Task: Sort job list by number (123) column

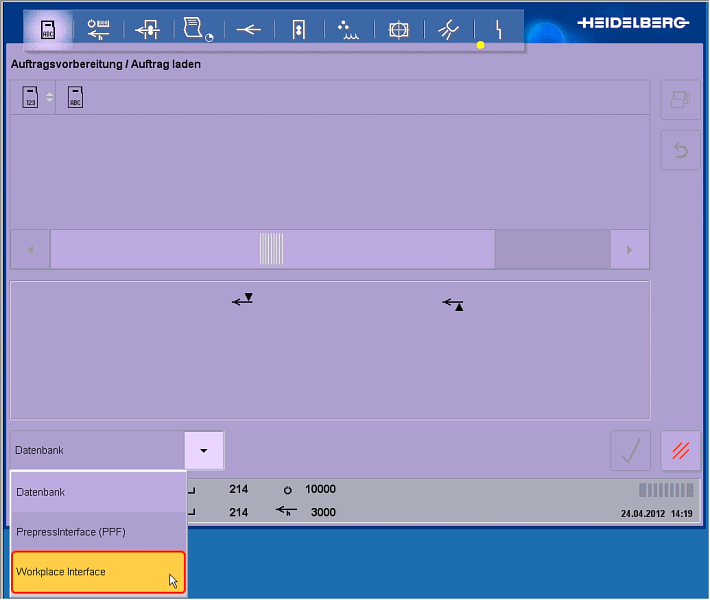Action: click(x=31, y=98)
